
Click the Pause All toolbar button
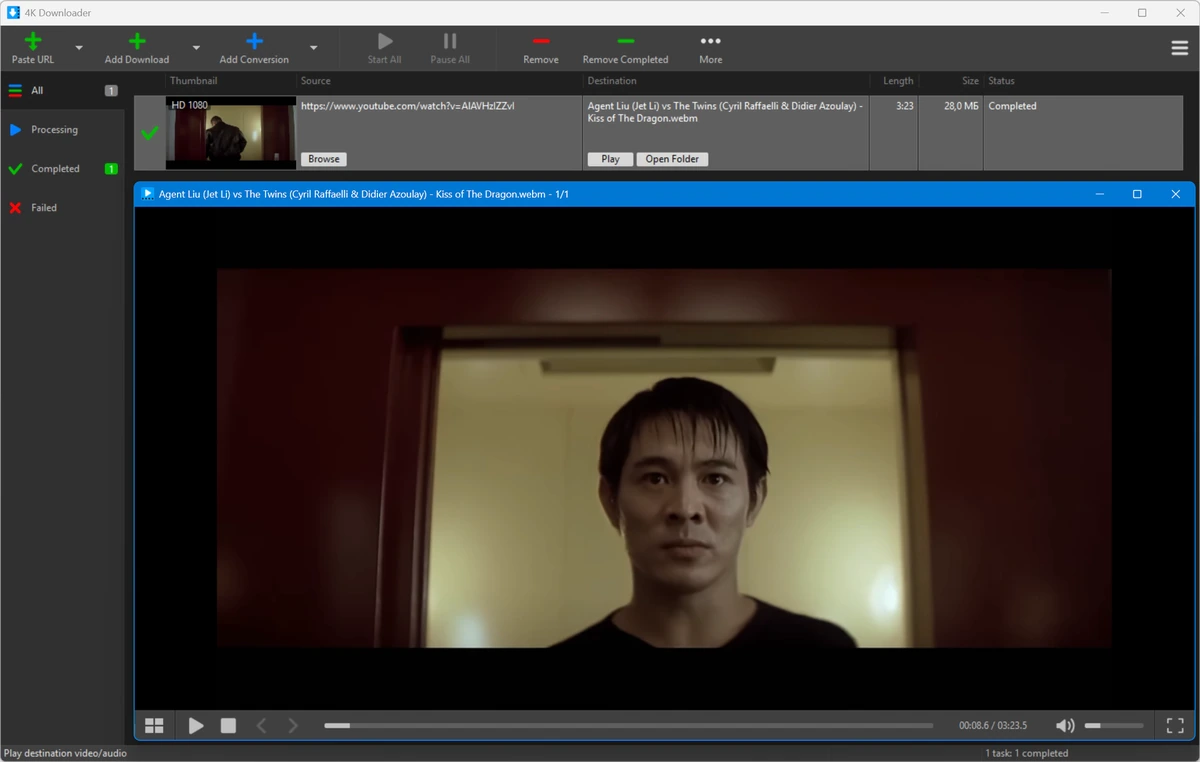450,48
